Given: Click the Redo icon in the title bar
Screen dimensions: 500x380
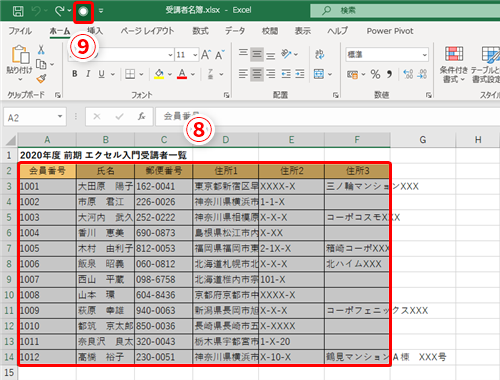Looking at the screenshot, I should [60, 11].
